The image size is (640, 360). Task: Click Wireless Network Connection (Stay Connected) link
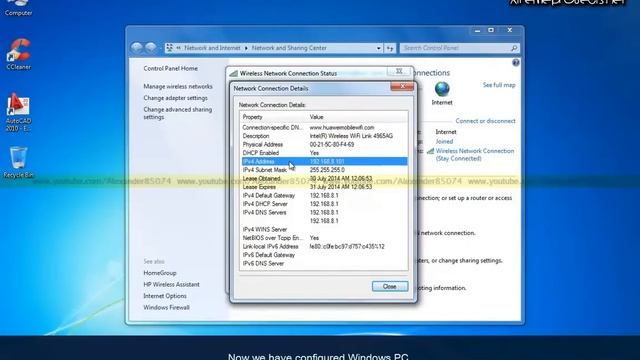click(474, 155)
